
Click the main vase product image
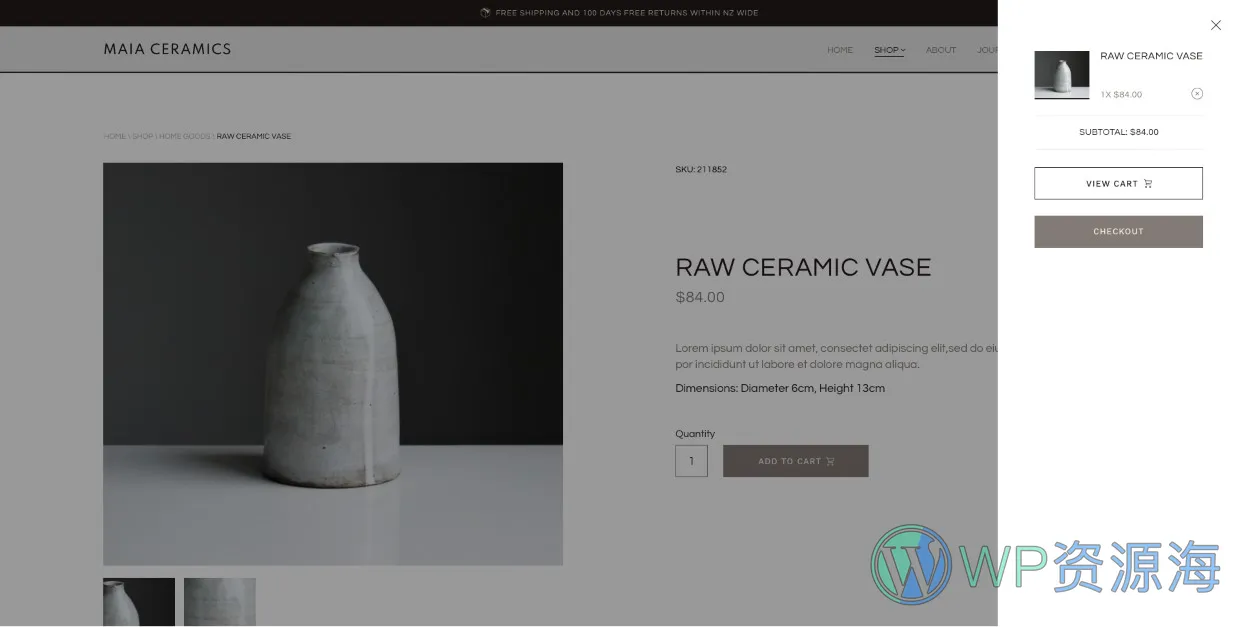(333, 364)
